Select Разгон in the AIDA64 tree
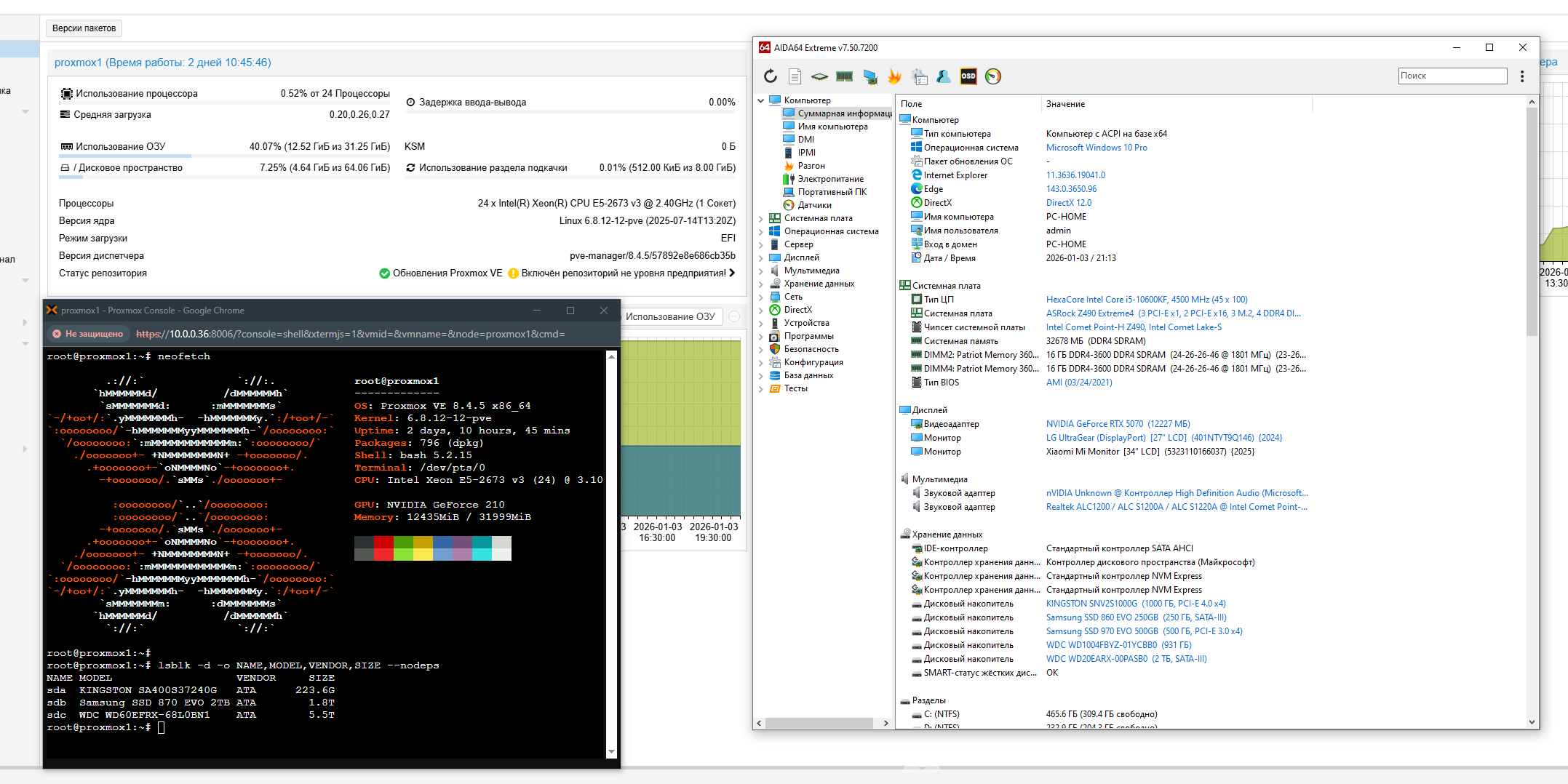 (811, 166)
